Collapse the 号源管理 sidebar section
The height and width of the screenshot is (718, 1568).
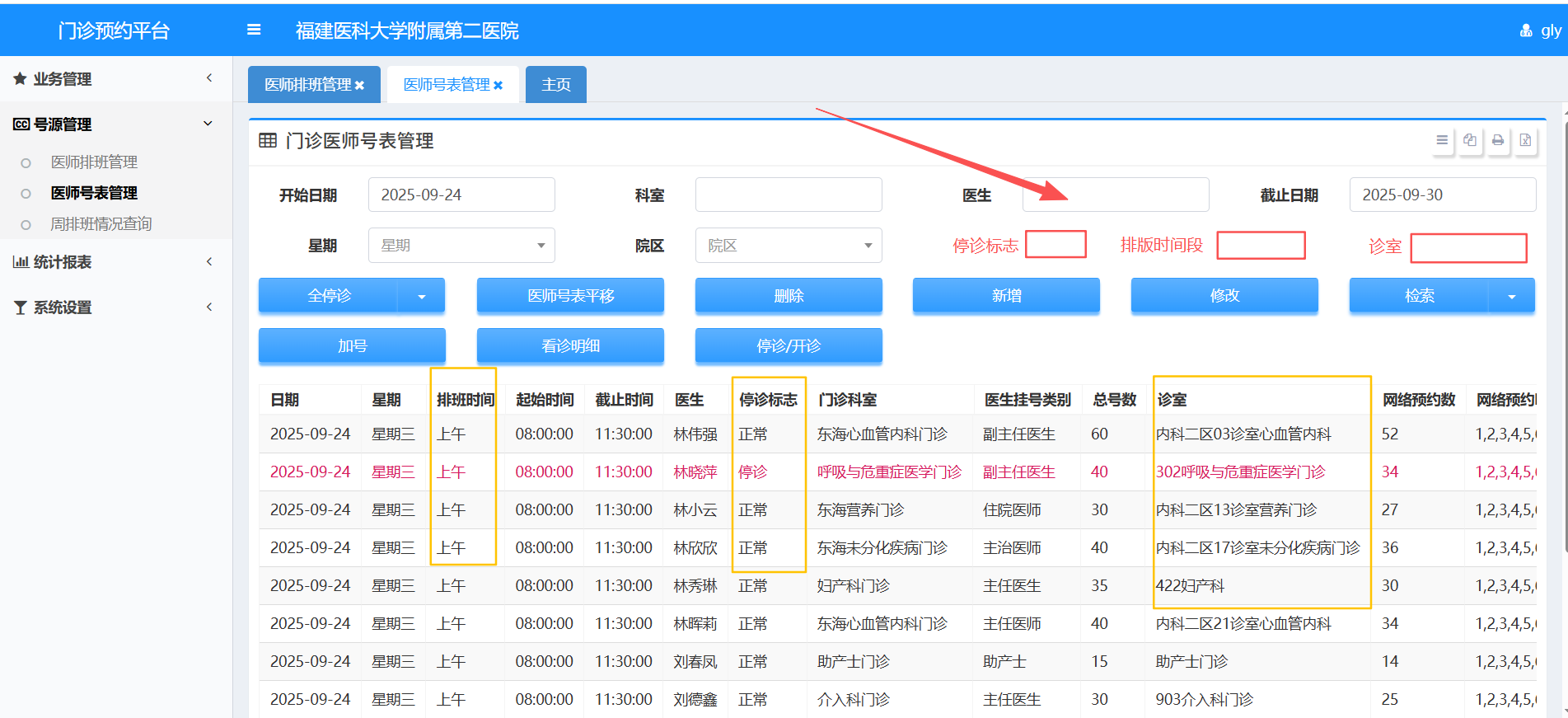click(116, 124)
